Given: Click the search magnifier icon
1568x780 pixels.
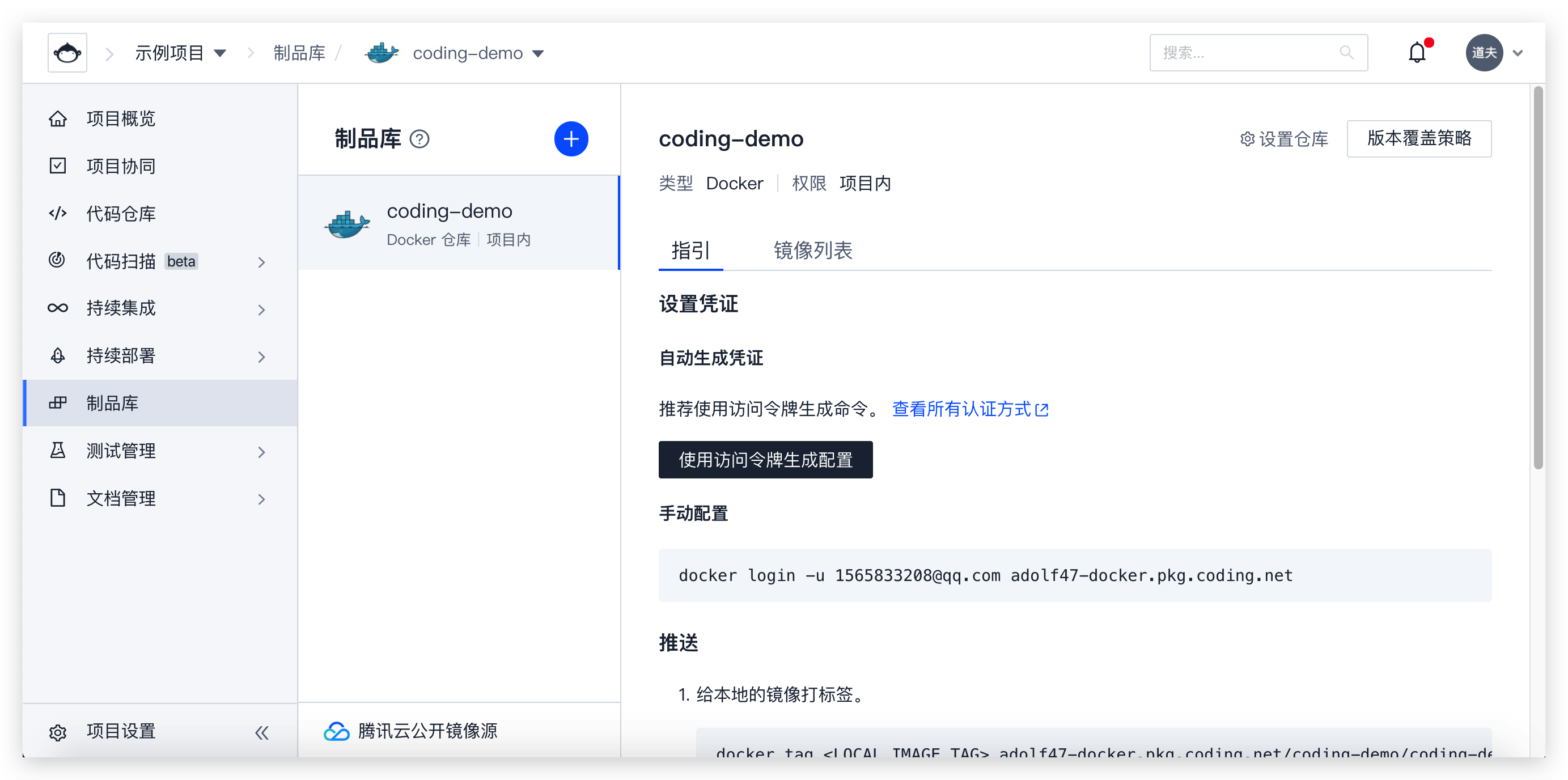Looking at the screenshot, I should (x=1346, y=53).
